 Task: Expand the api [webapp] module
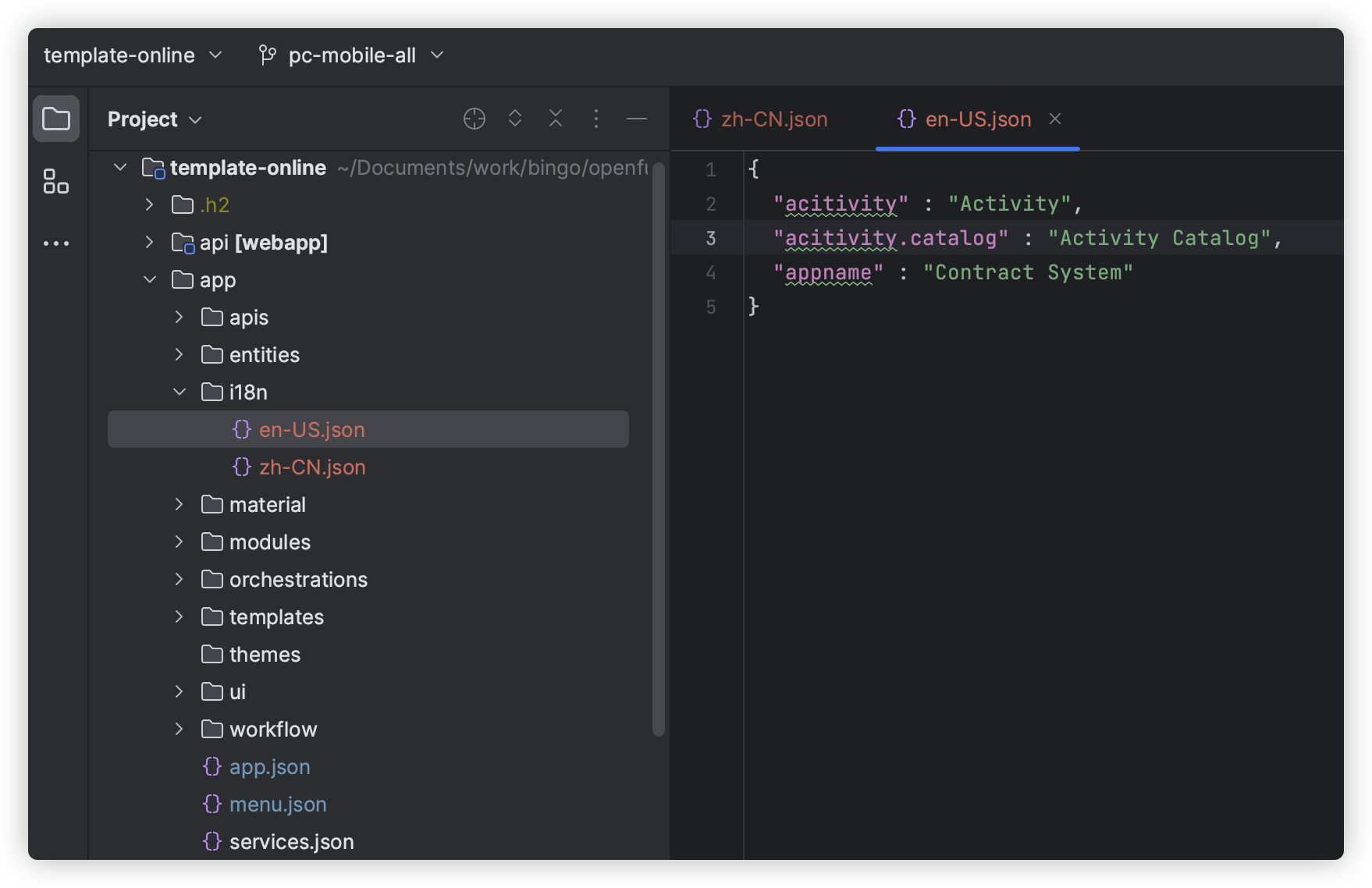(150, 243)
